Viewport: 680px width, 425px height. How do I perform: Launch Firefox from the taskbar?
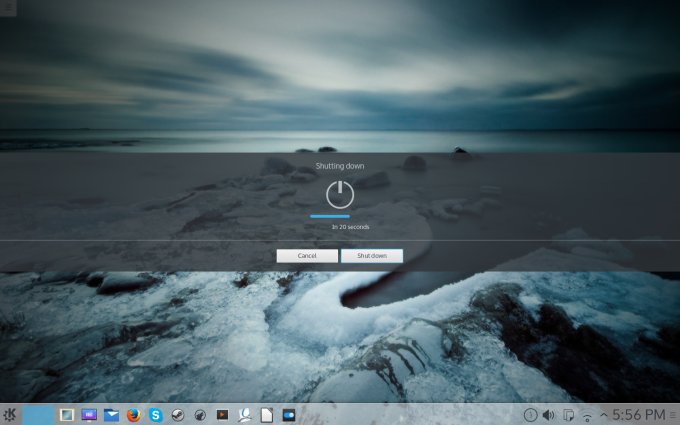click(134, 415)
